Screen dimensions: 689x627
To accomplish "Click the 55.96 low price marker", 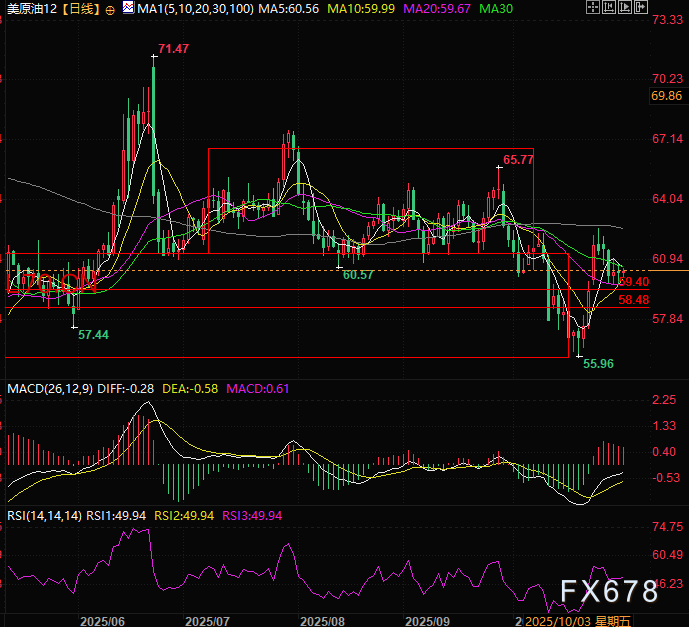I will 598,365.
